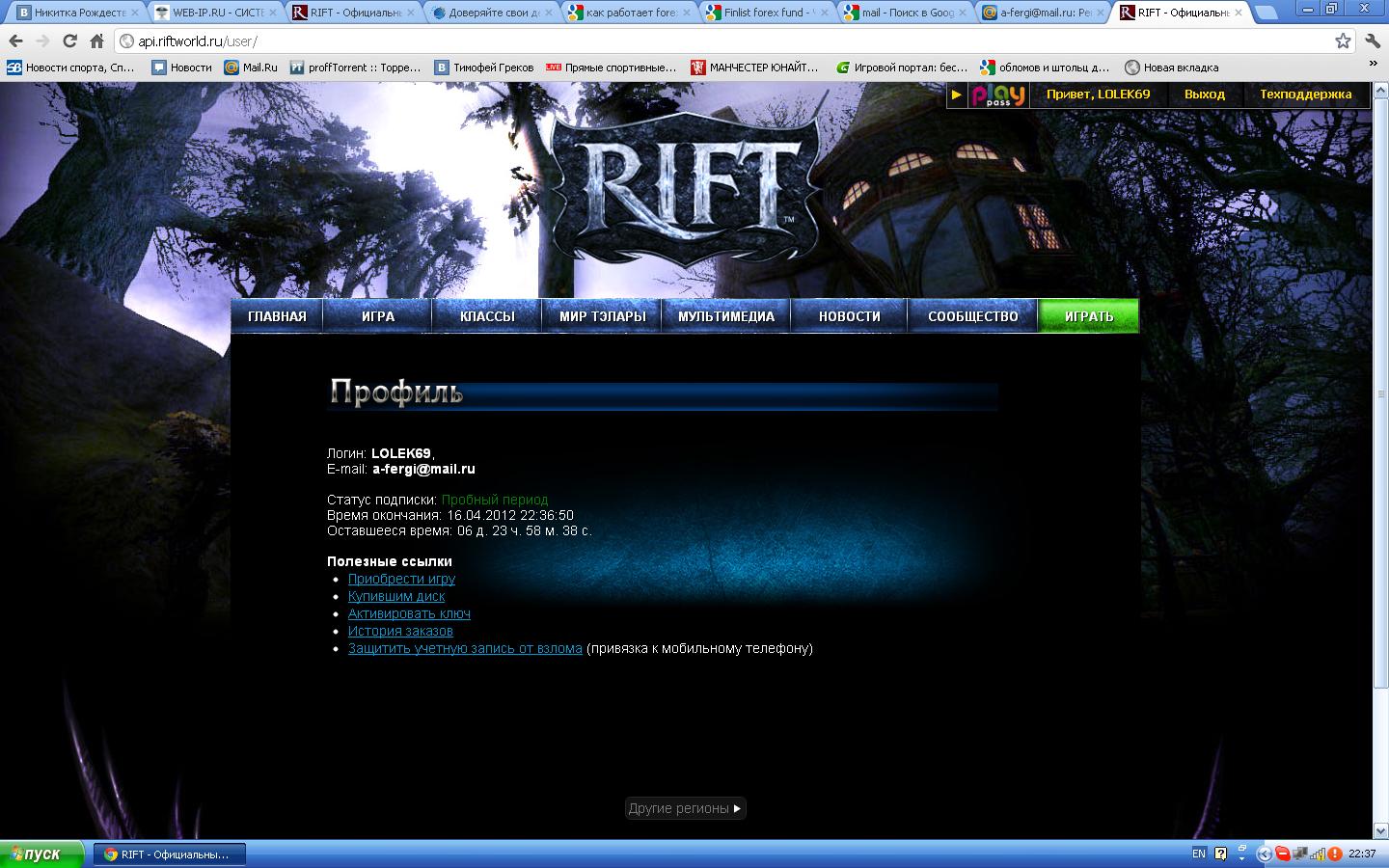Follow Защитить учетную запись от взлома link
The image size is (1389, 868).
click(465, 648)
